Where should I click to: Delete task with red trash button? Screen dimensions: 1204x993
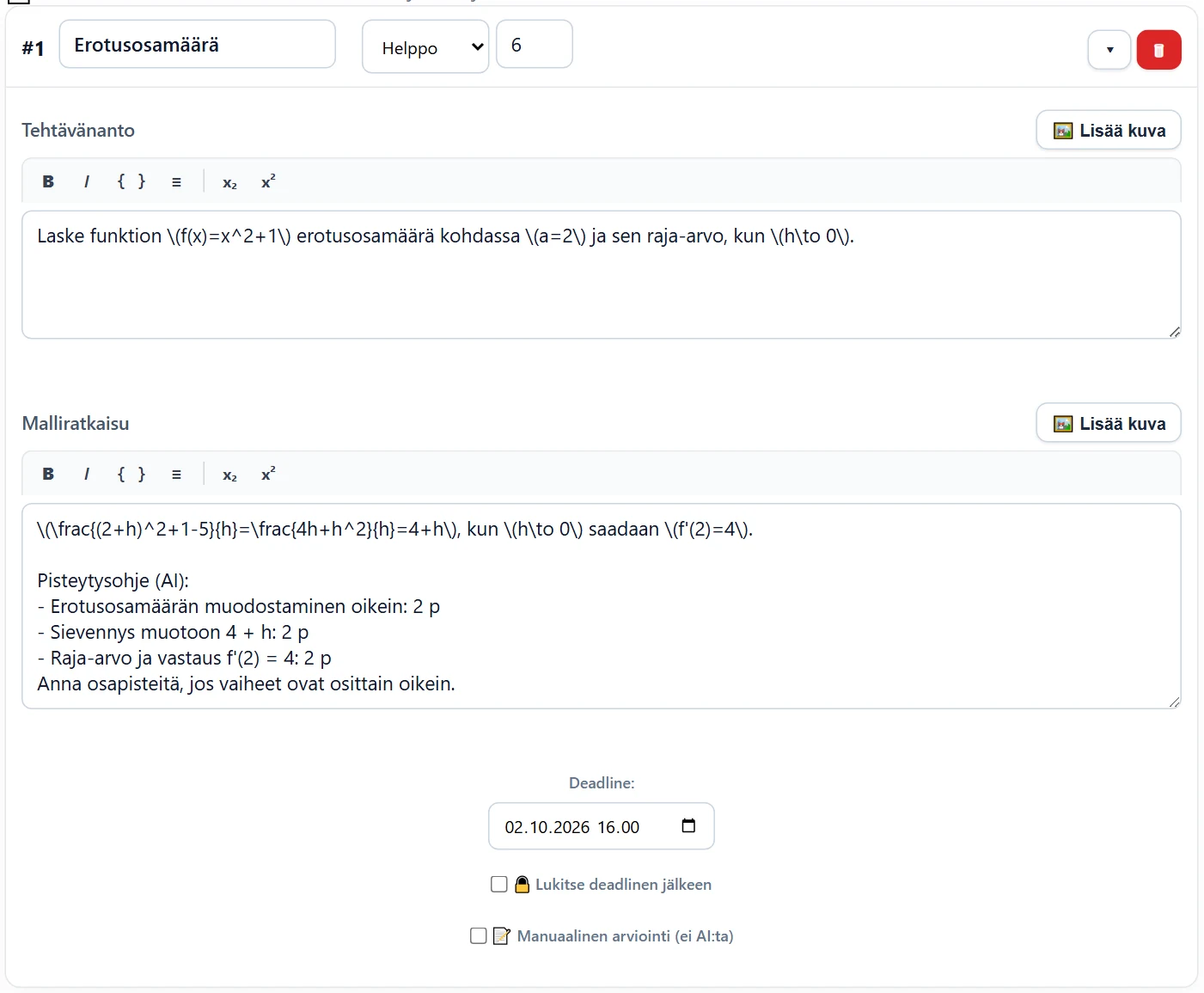pyautogui.click(x=1158, y=50)
